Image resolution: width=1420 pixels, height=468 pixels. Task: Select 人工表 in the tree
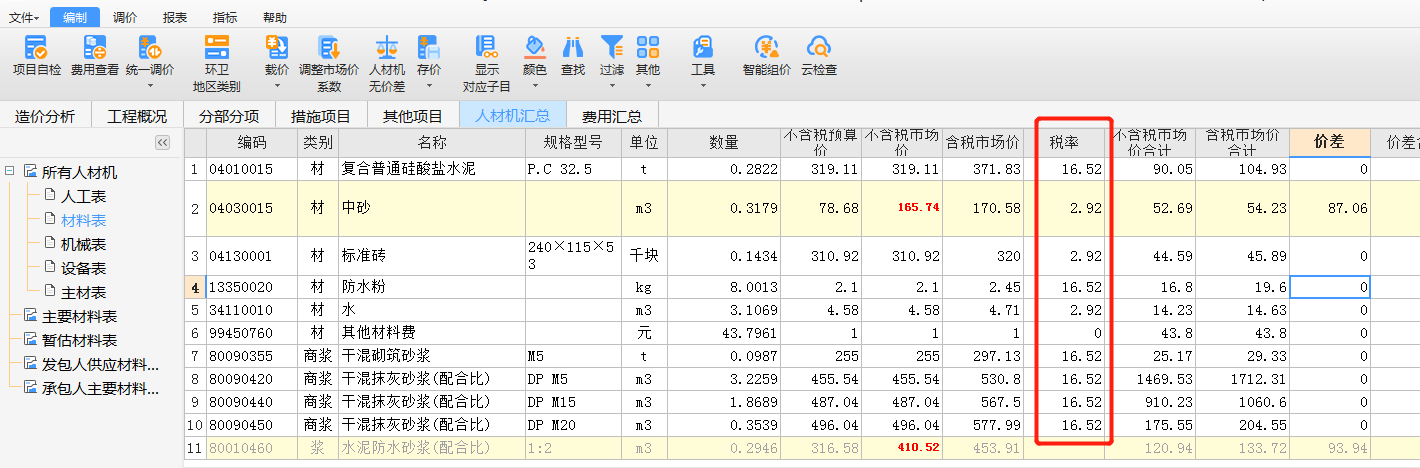[84, 196]
